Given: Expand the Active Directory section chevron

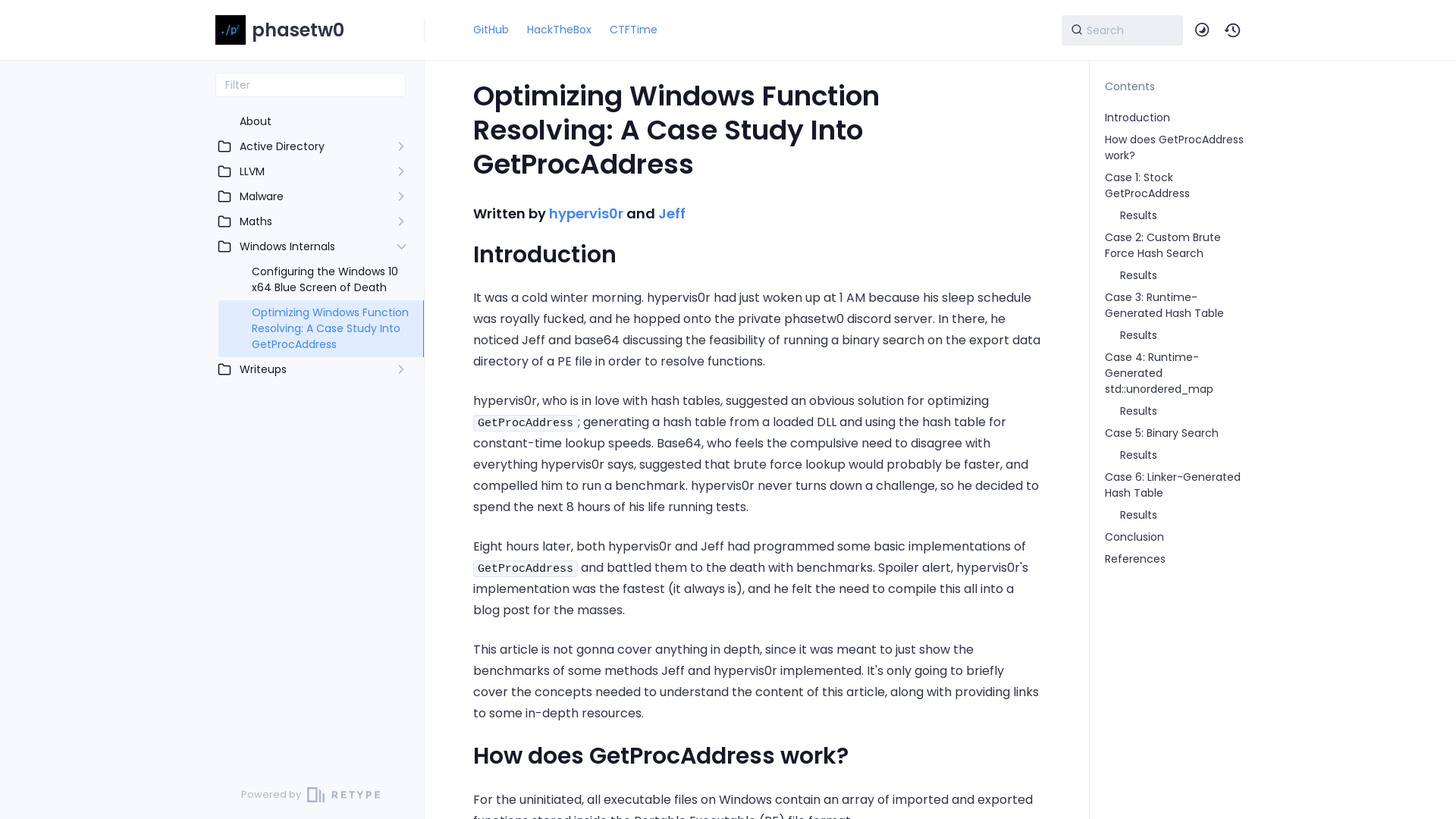Looking at the screenshot, I should [401, 146].
